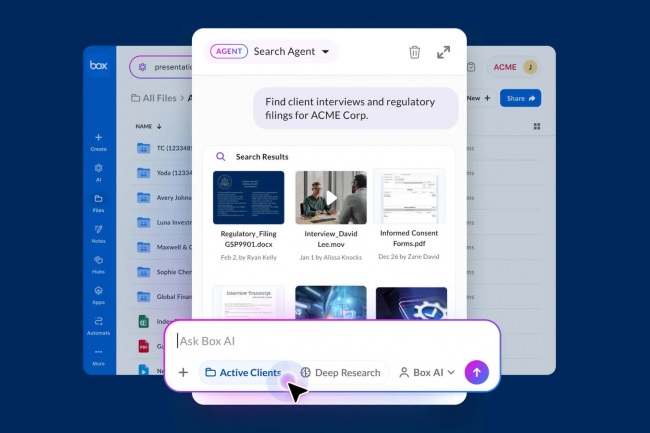Click the 'Search Results' heading
The image size is (650, 433).
pyautogui.click(x=262, y=157)
